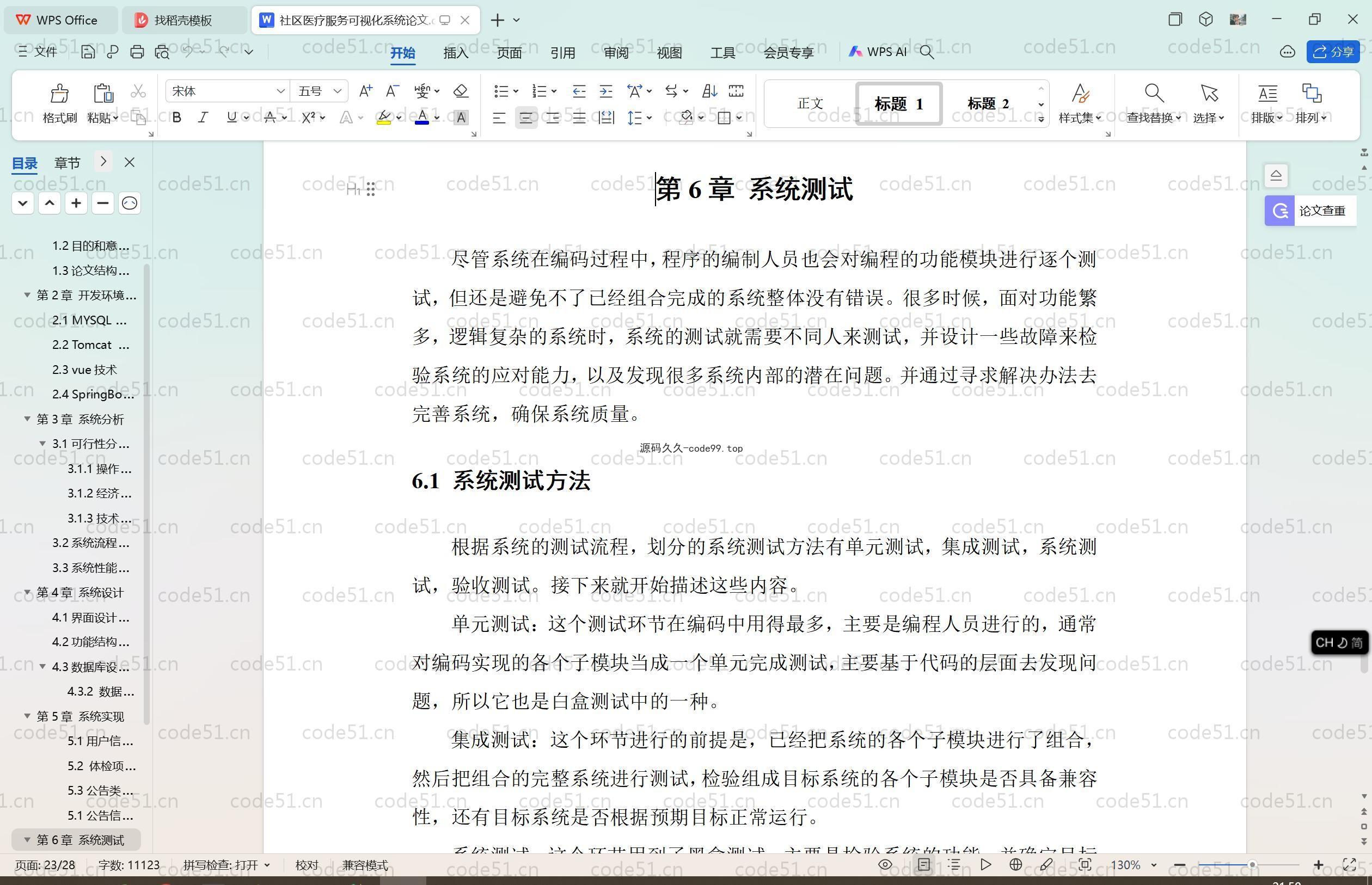Image resolution: width=1372 pixels, height=885 pixels.
Task: Click the Style Set (样式集) icon
Action: [x=1080, y=93]
